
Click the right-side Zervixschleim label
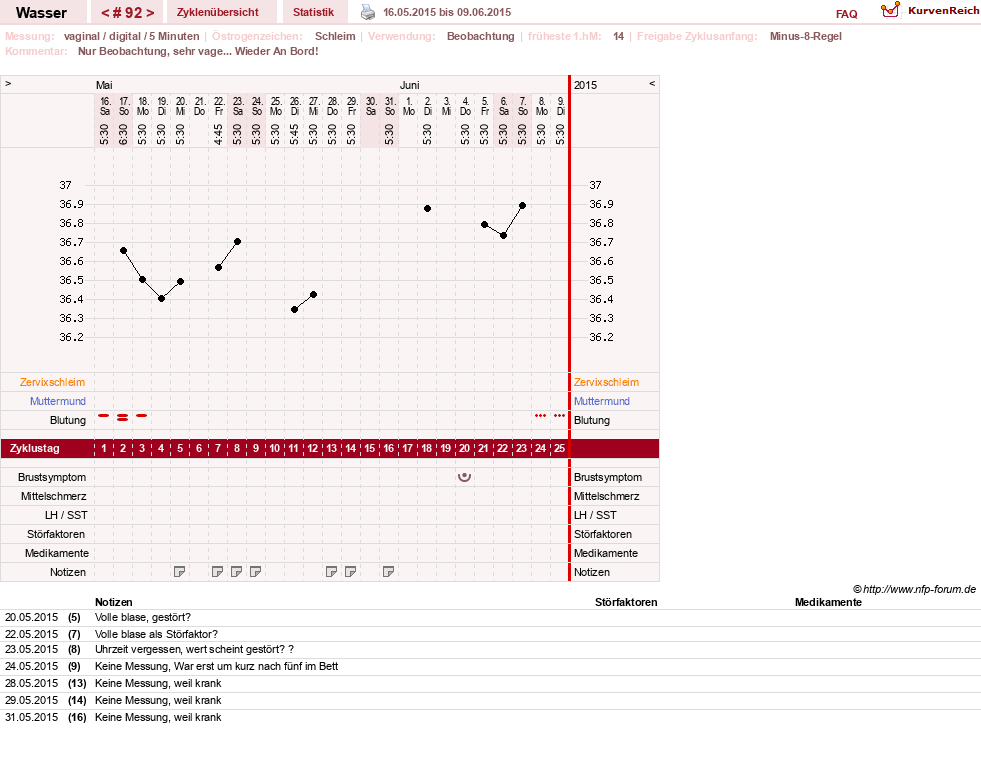[606, 382]
